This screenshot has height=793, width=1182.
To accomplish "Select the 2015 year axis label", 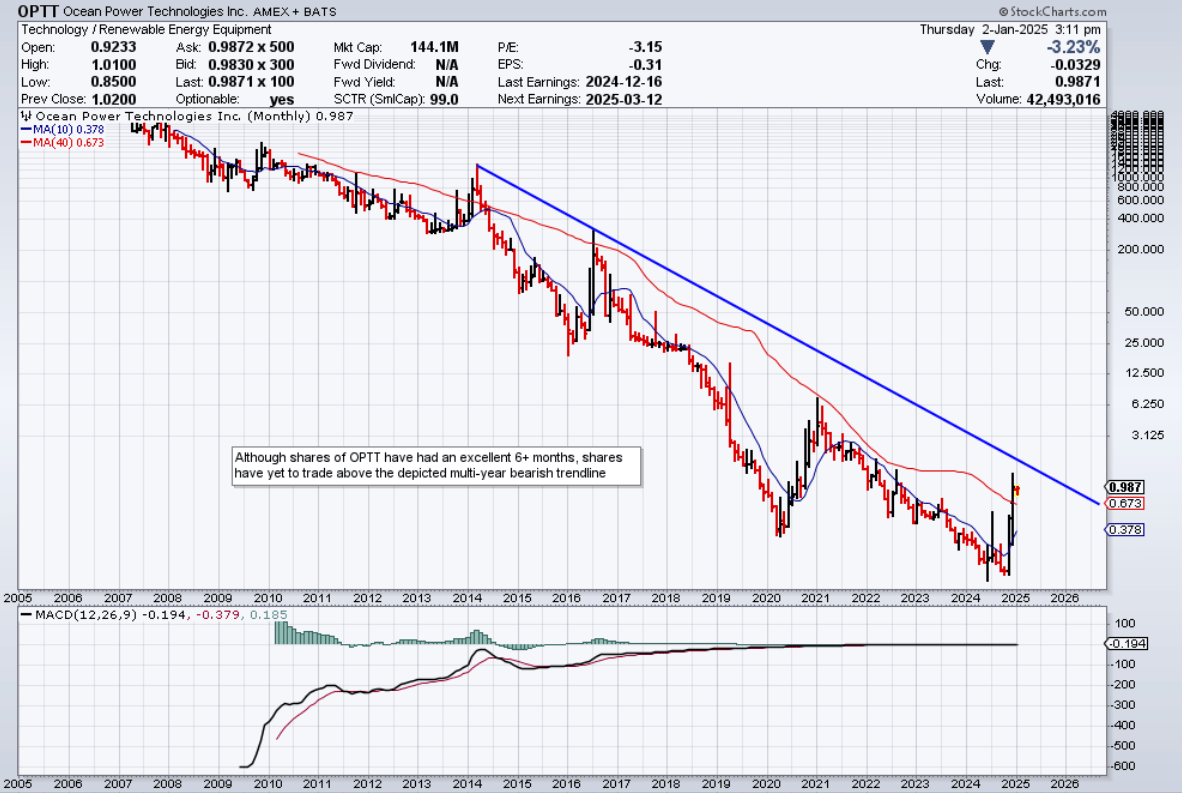I will [x=518, y=597].
